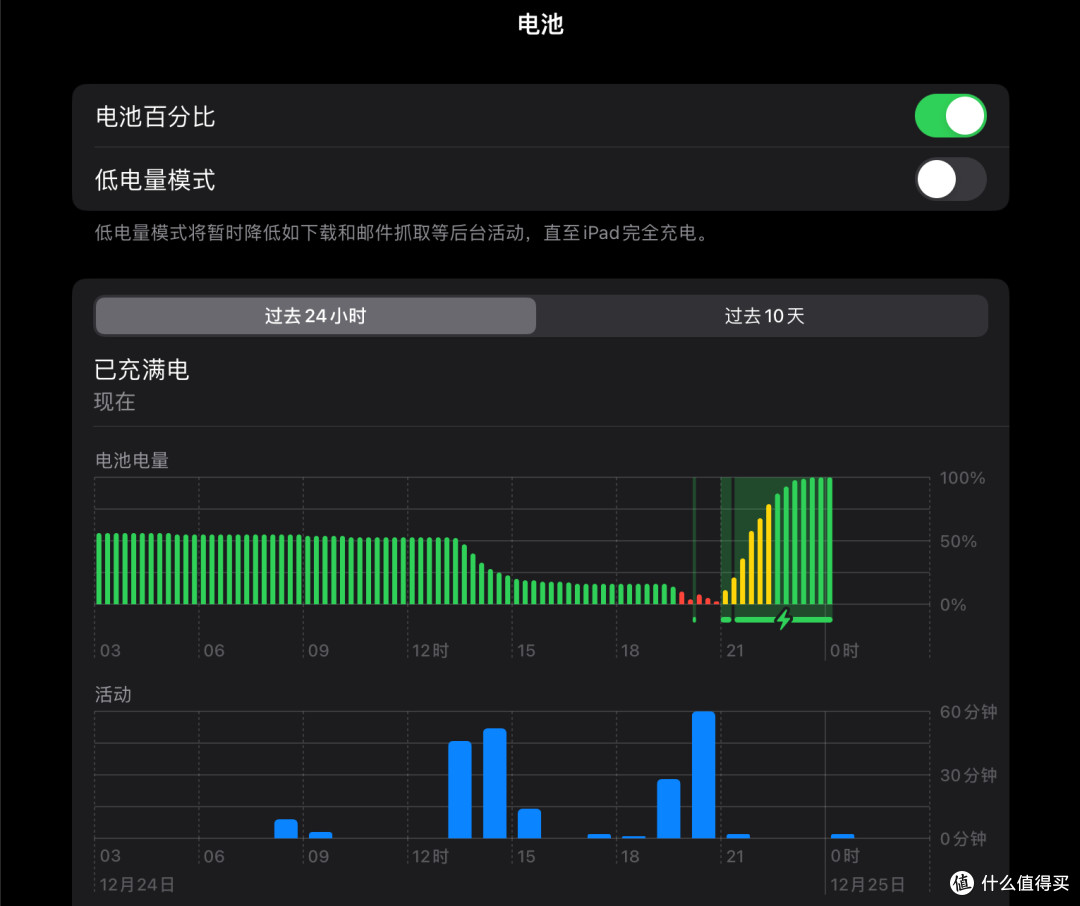Click the 50% axis label
Image resolution: width=1080 pixels, height=906 pixels.
coord(958,542)
